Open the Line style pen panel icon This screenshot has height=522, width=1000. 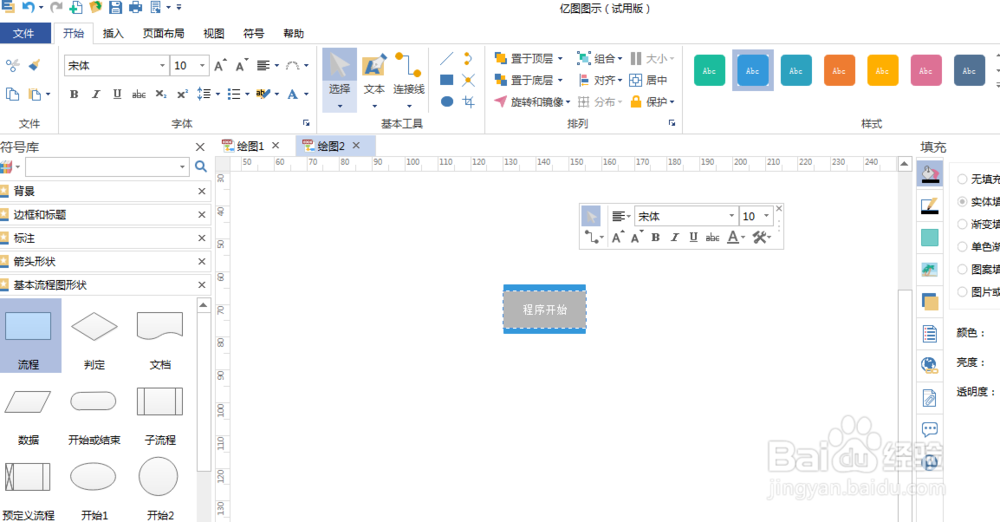(x=930, y=205)
